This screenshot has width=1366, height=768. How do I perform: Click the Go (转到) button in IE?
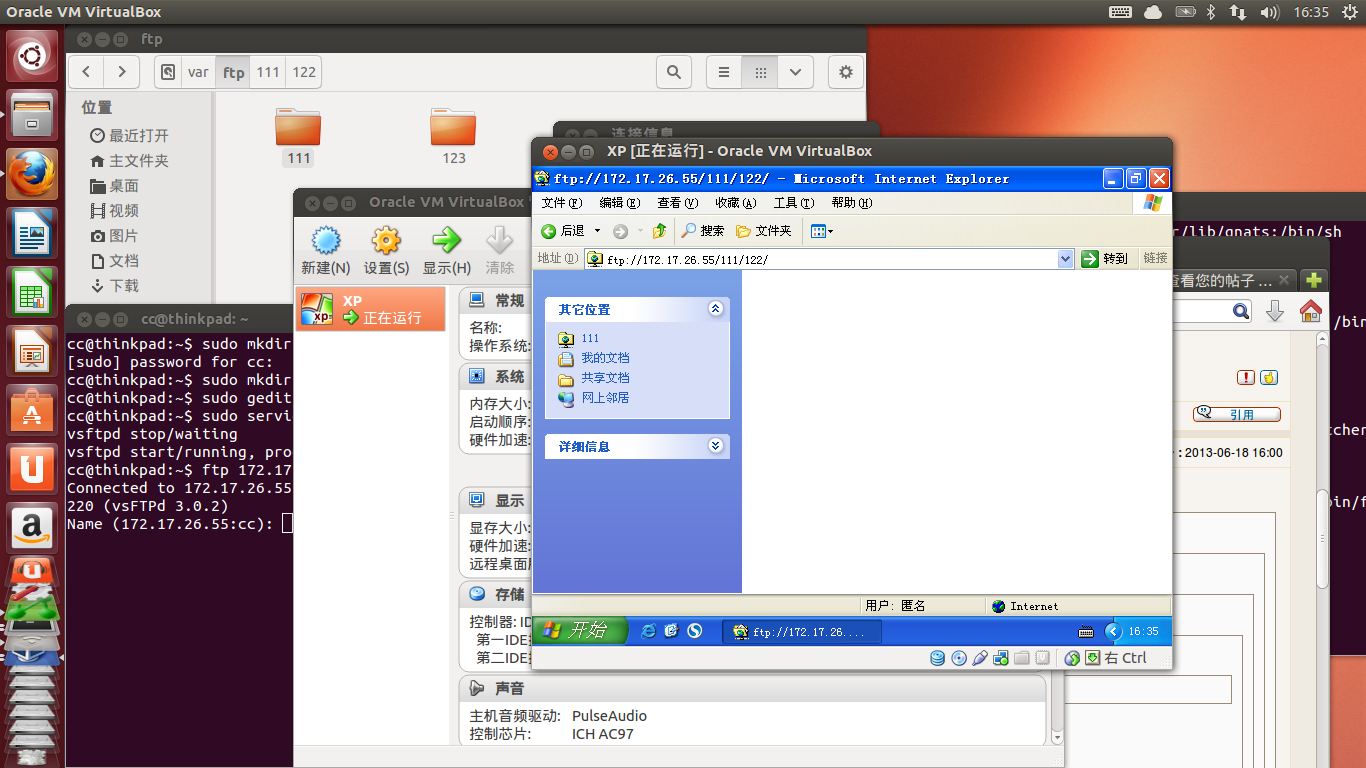tap(1105, 259)
